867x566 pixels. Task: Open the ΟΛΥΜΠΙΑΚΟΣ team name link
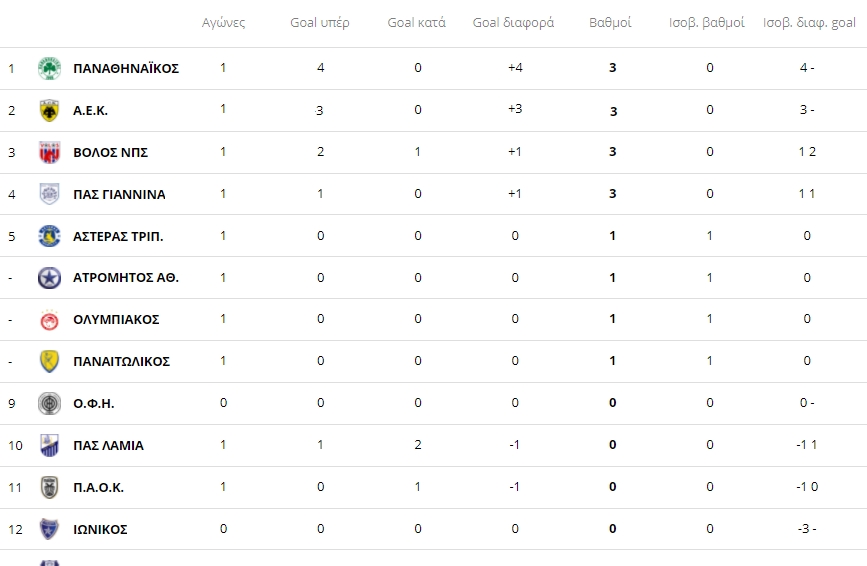click(x=116, y=319)
